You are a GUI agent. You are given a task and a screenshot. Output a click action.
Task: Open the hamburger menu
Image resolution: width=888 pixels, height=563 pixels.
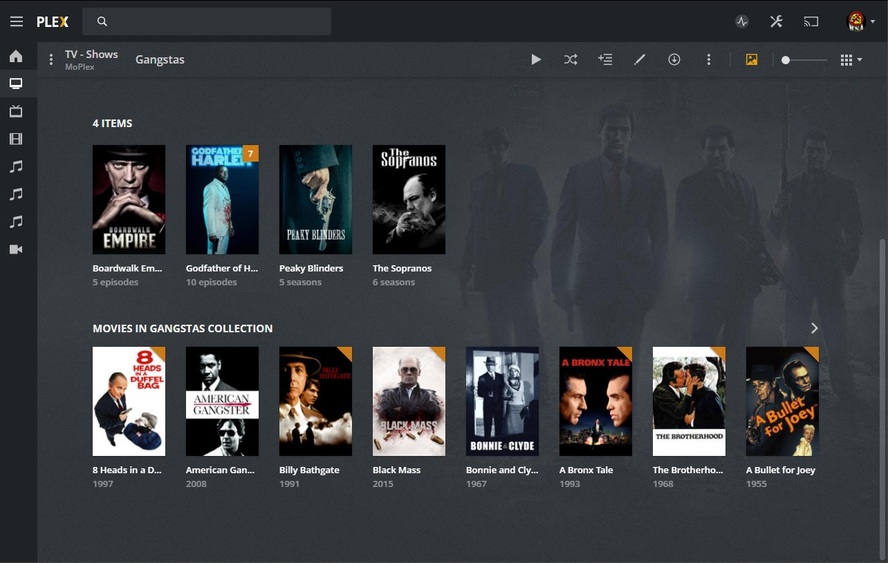16,22
